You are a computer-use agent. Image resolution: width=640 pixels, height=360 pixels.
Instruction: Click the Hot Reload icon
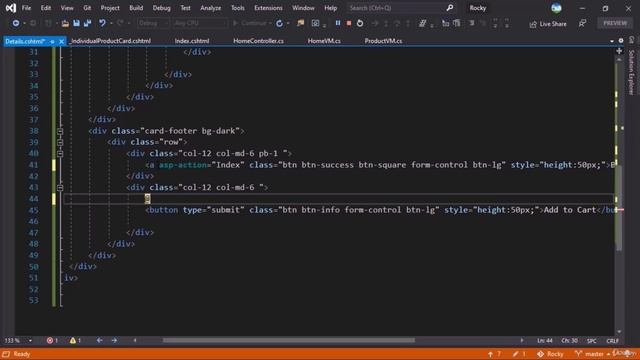[x=279, y=23]
